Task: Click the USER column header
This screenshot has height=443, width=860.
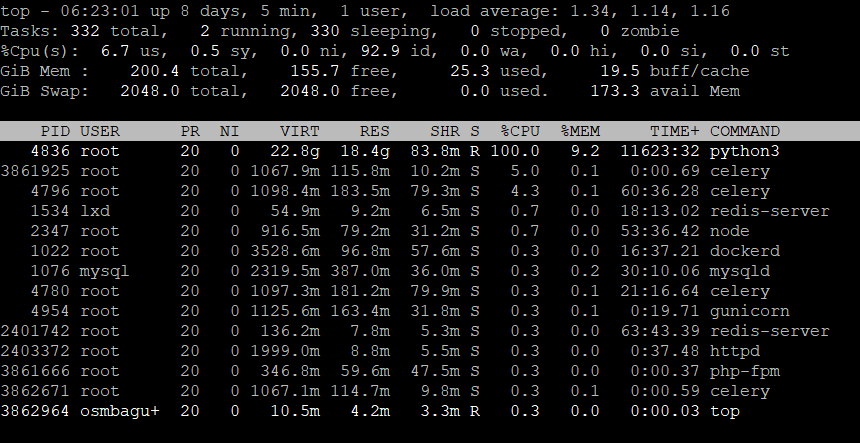Action: [100, 131]
